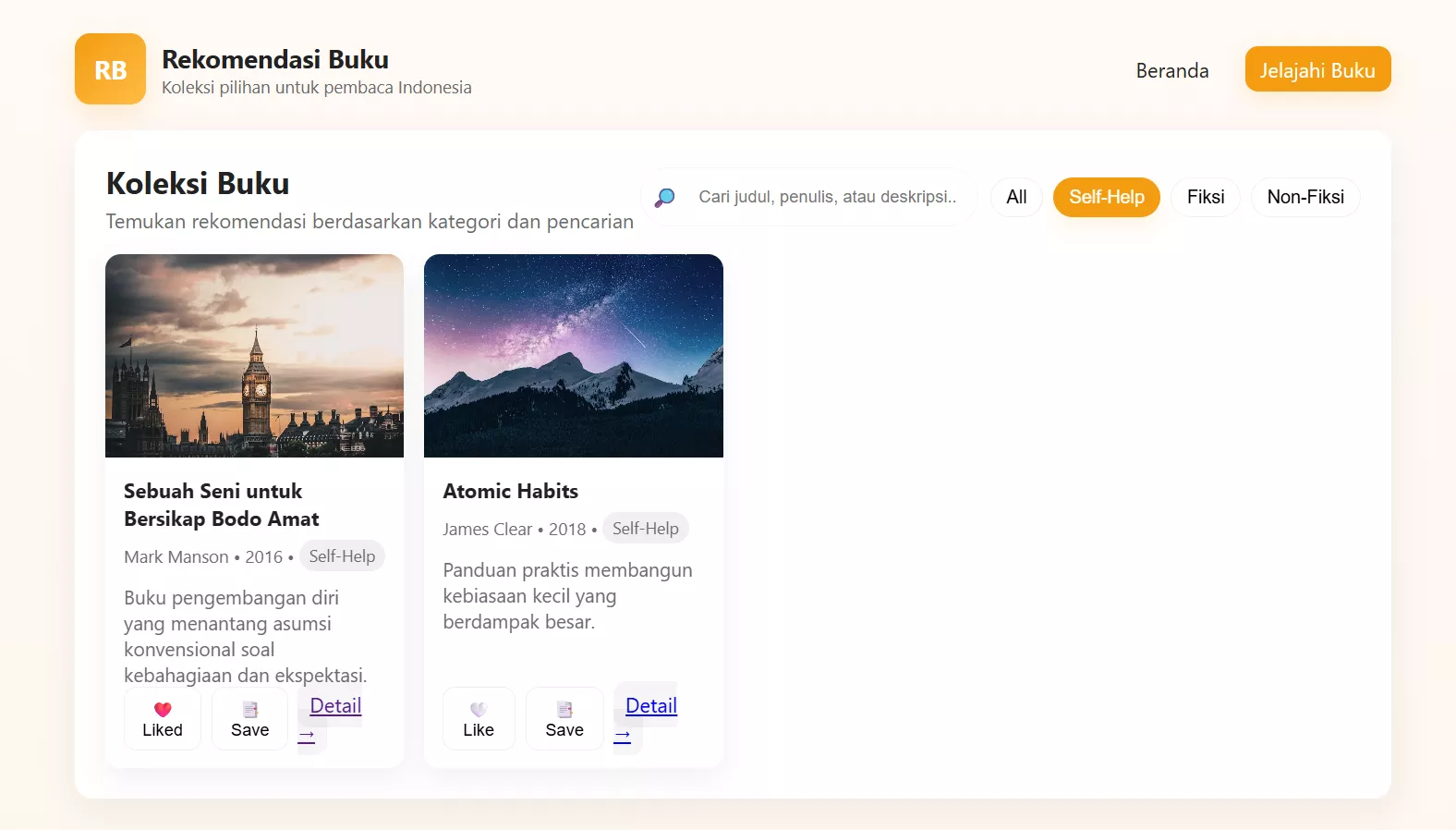Click the red heart on the Liked button
This screenshot has height=830, width=1456.
(x=163, y=709)
